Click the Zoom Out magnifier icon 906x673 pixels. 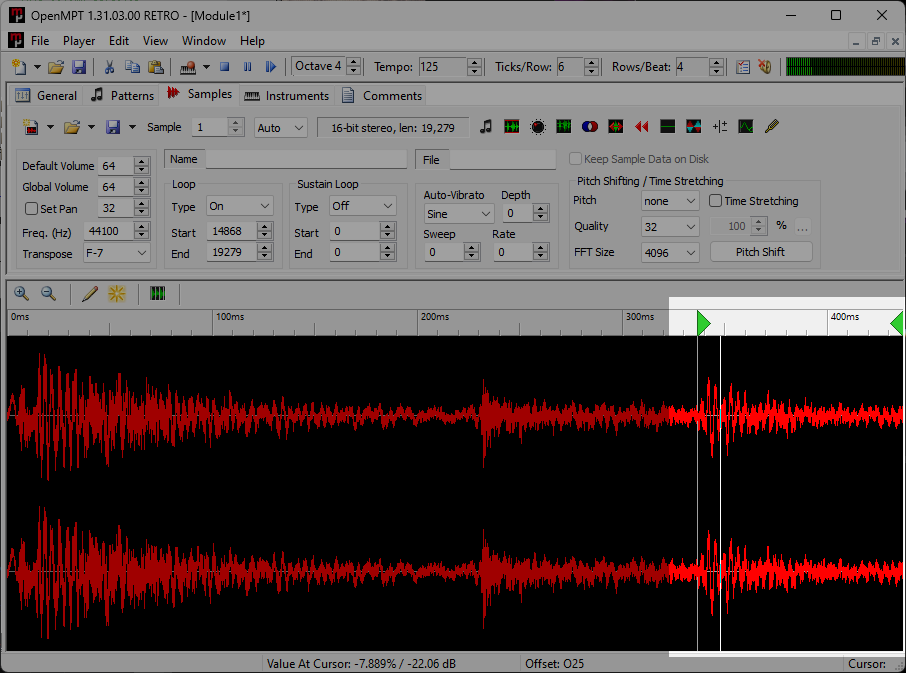pos(48,294)
